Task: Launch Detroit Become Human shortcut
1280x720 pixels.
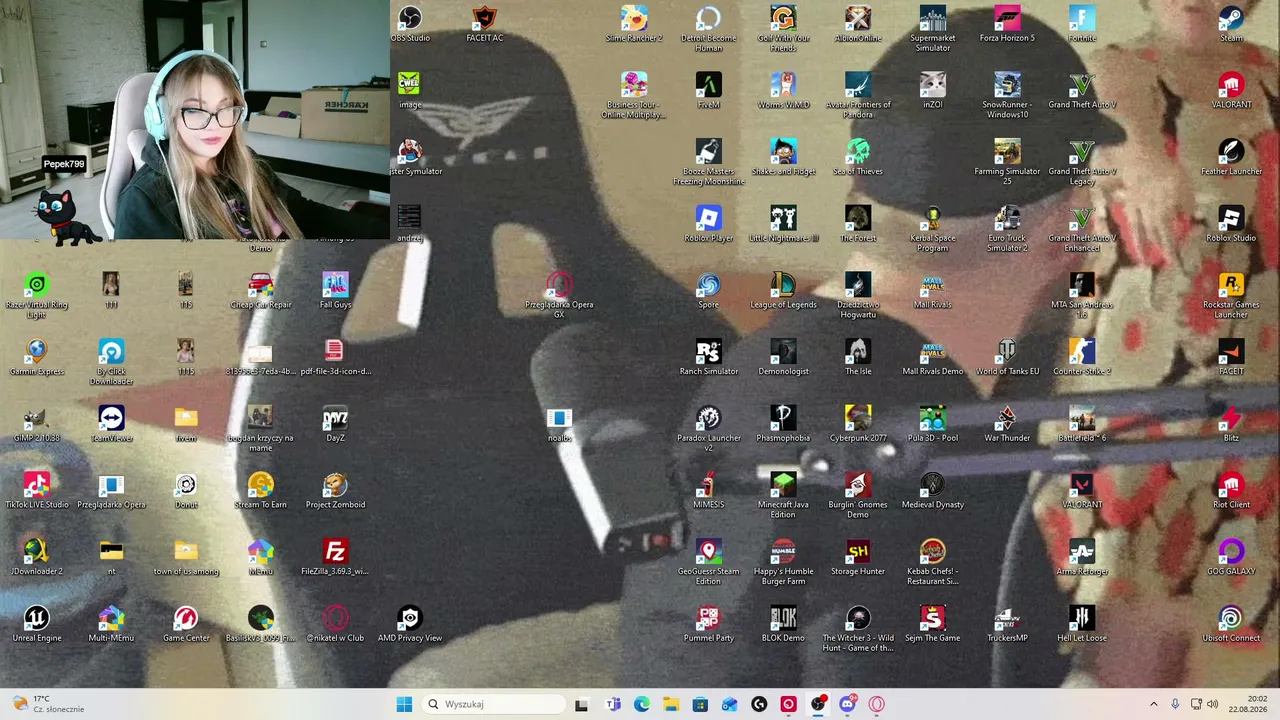Action: pyautogui.click(x=708, y=29)
